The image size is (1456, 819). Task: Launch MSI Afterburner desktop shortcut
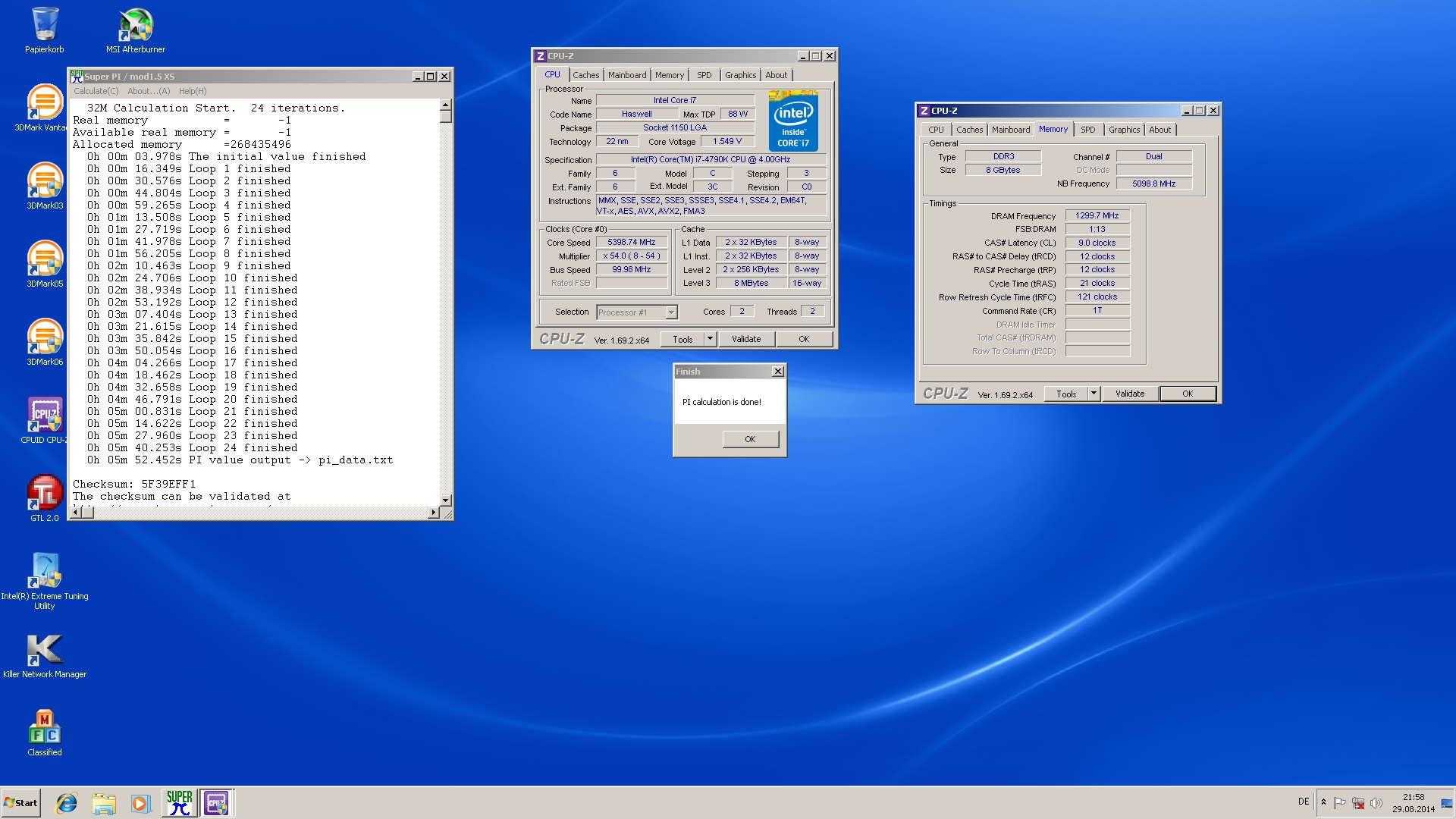point(136,30)
